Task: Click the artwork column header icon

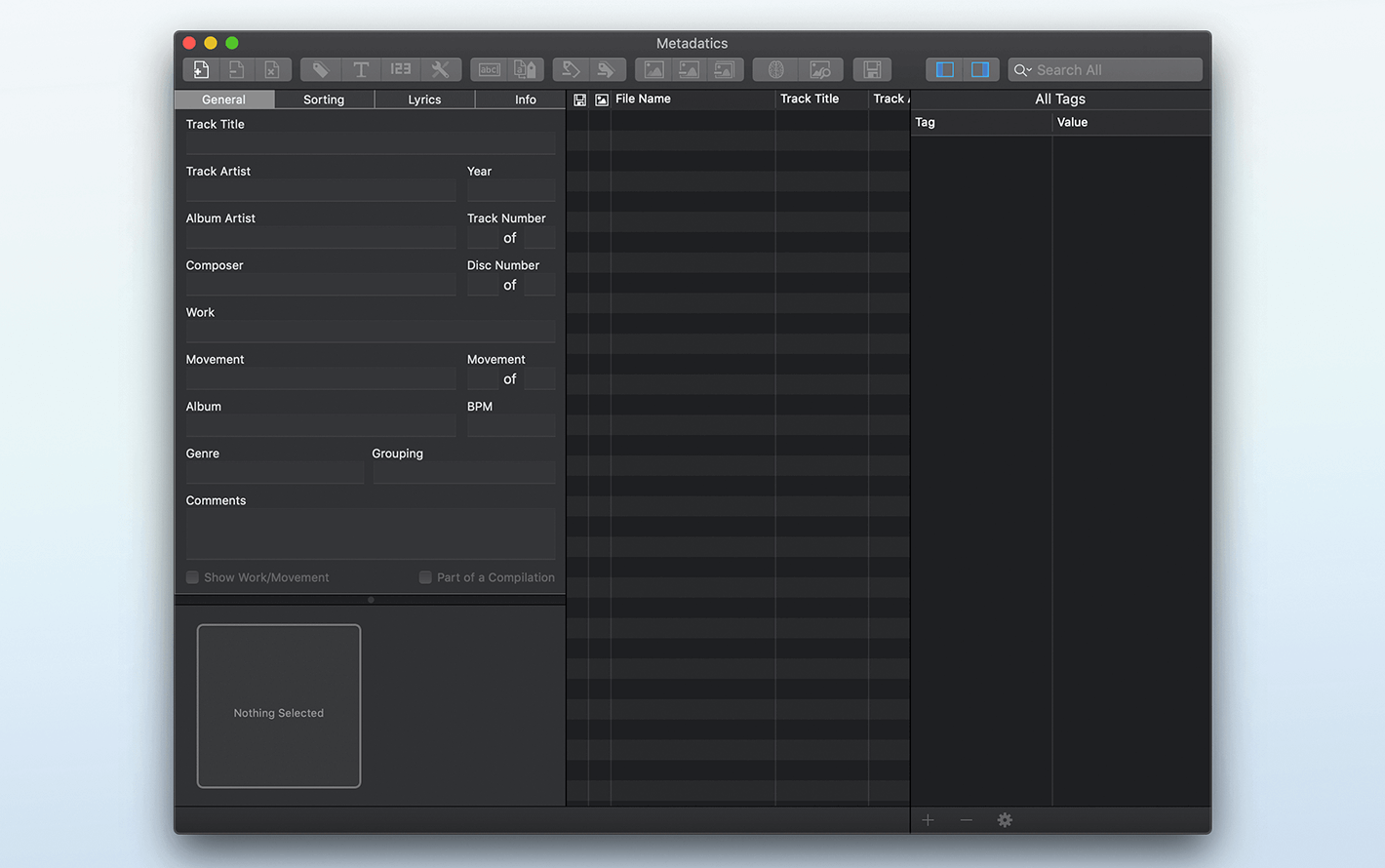Action: point(602,99)
